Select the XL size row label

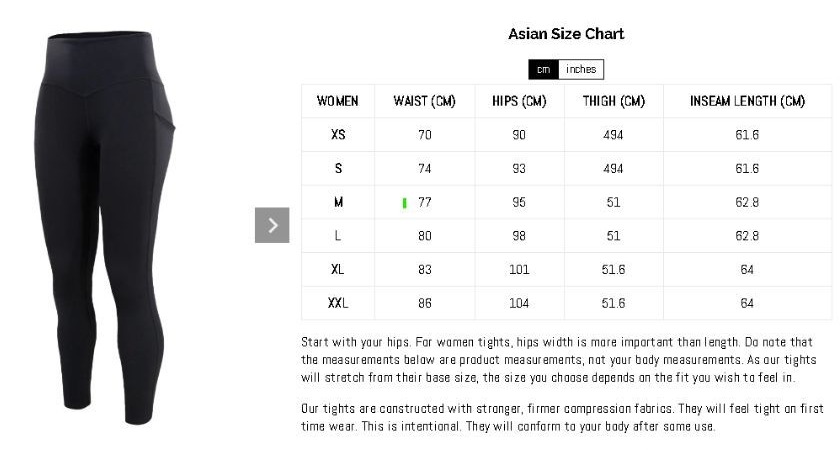[338, 269]
